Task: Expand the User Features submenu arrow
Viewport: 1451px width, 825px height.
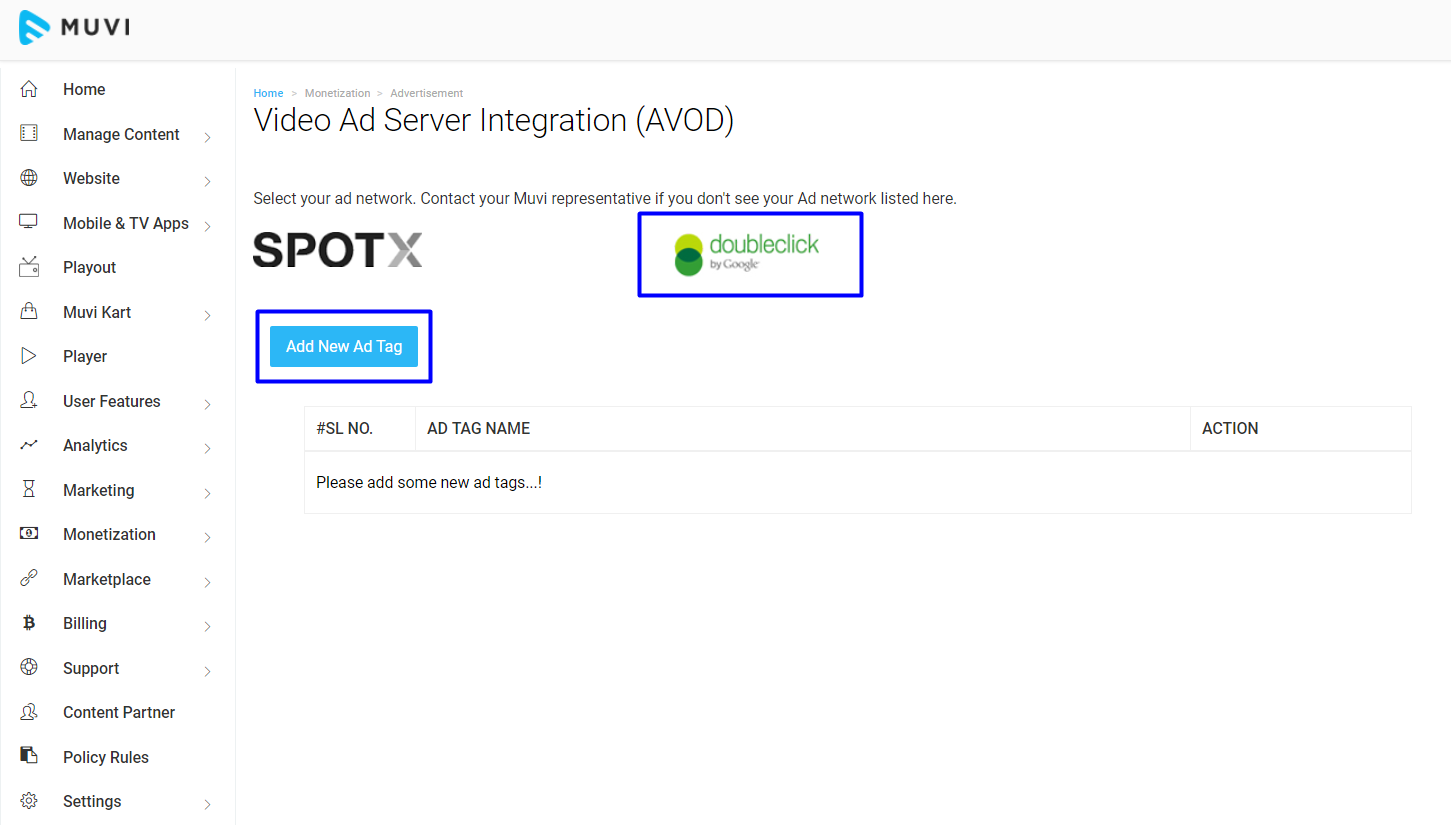Action: pyautogui.click(x=208, y=404)
